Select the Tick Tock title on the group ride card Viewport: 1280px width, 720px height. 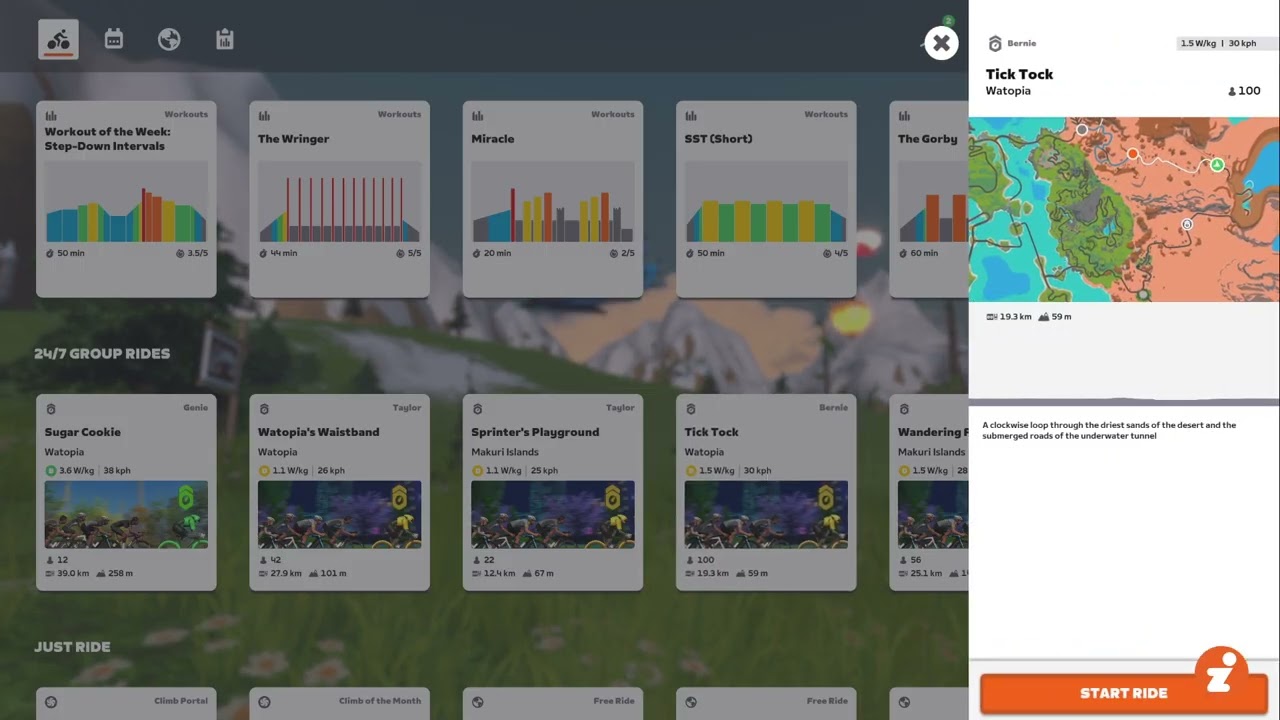(711, 432)
